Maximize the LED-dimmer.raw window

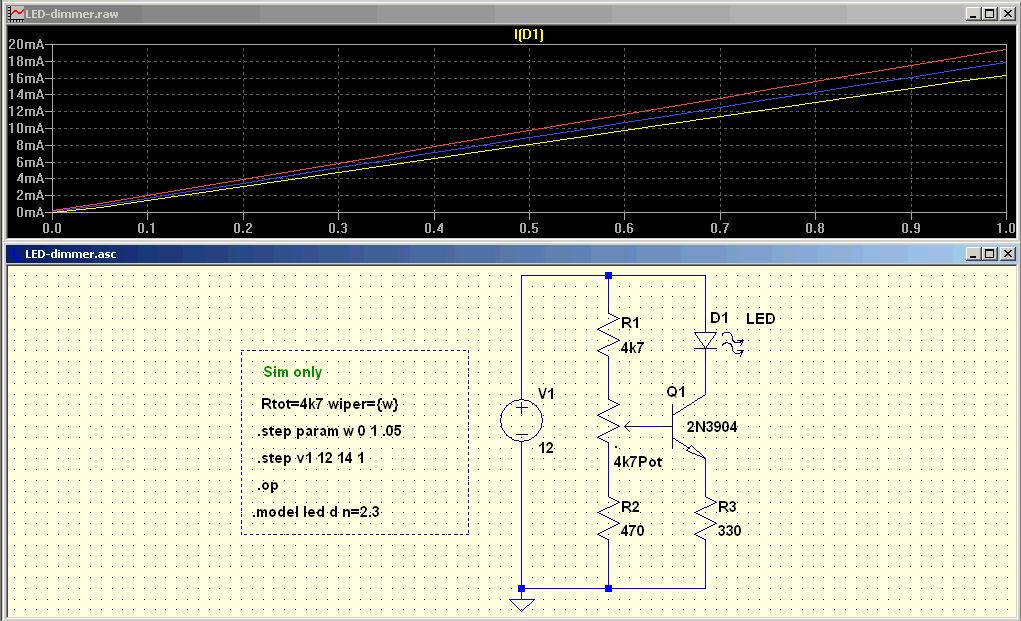click(990, 14)
